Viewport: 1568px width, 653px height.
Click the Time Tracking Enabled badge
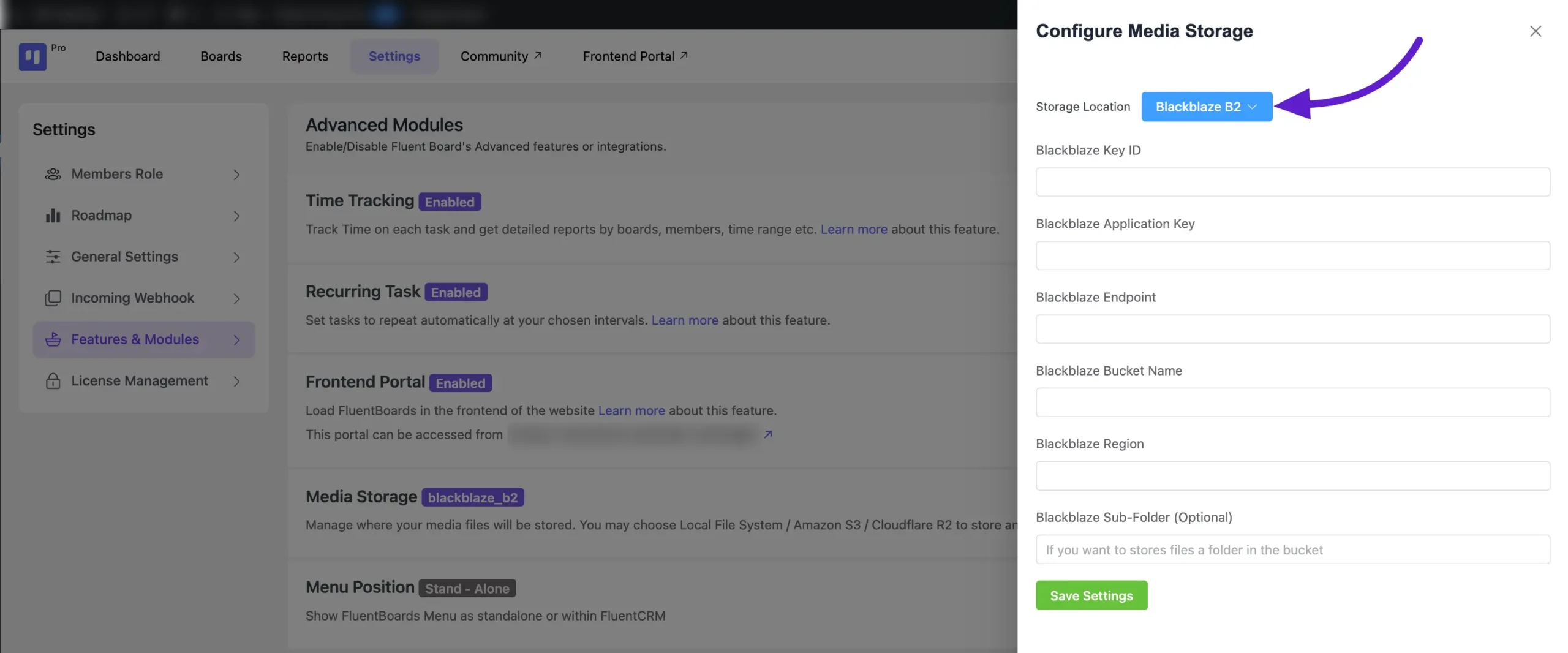450,202
